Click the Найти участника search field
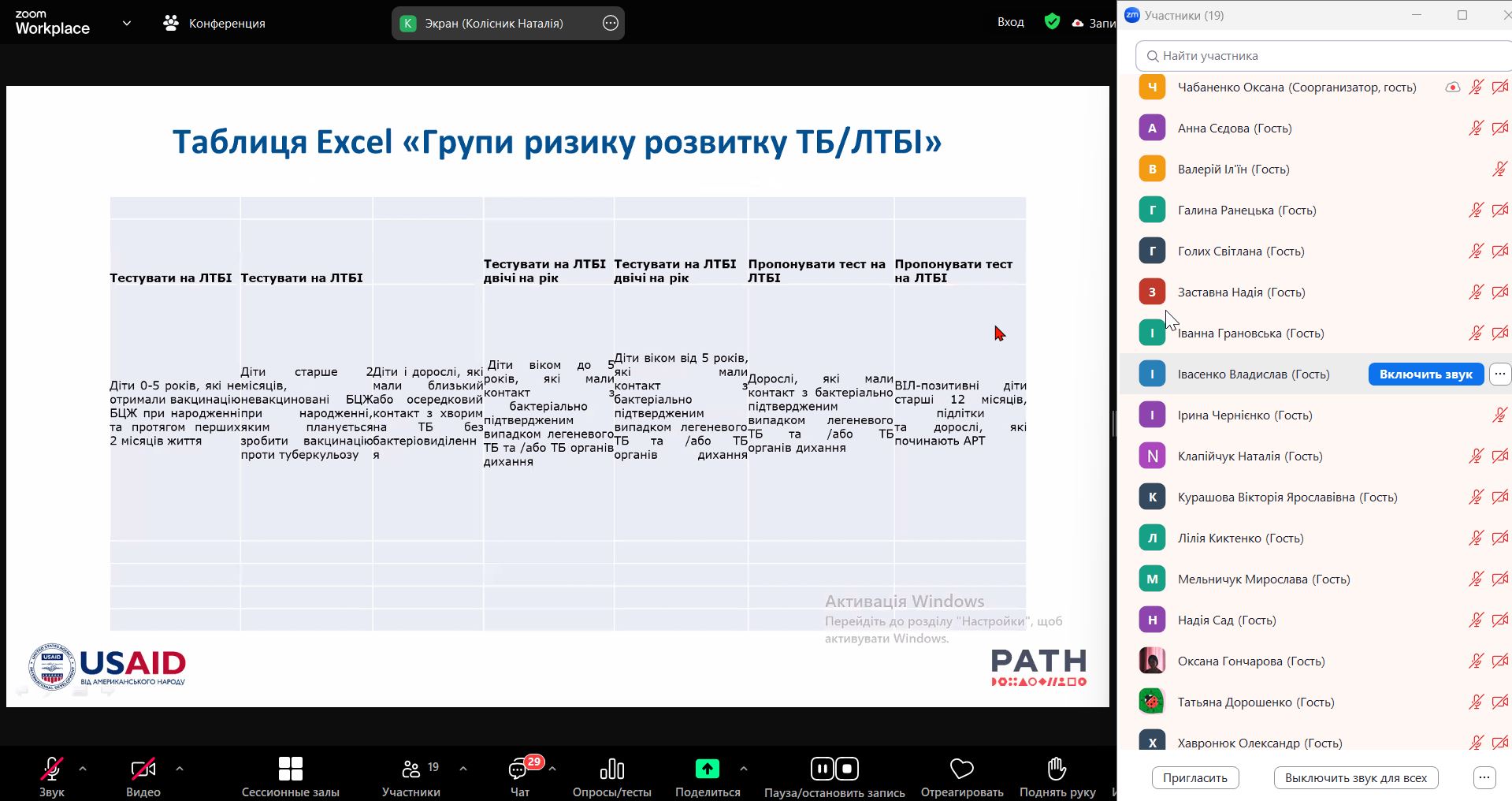1512x801 pixels. tap(1324, 56)
